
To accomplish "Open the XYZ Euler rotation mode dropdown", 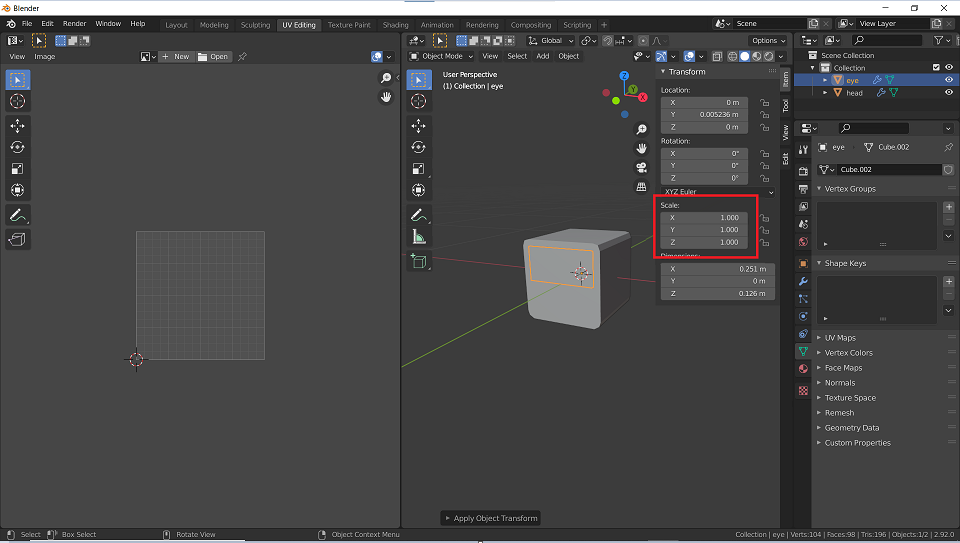I will click(x=718, y=192).
